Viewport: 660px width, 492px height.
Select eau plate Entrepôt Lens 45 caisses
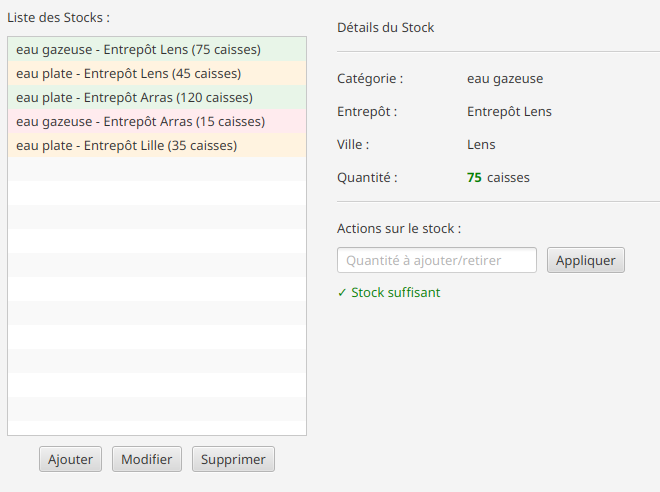(x=157, y=73)
